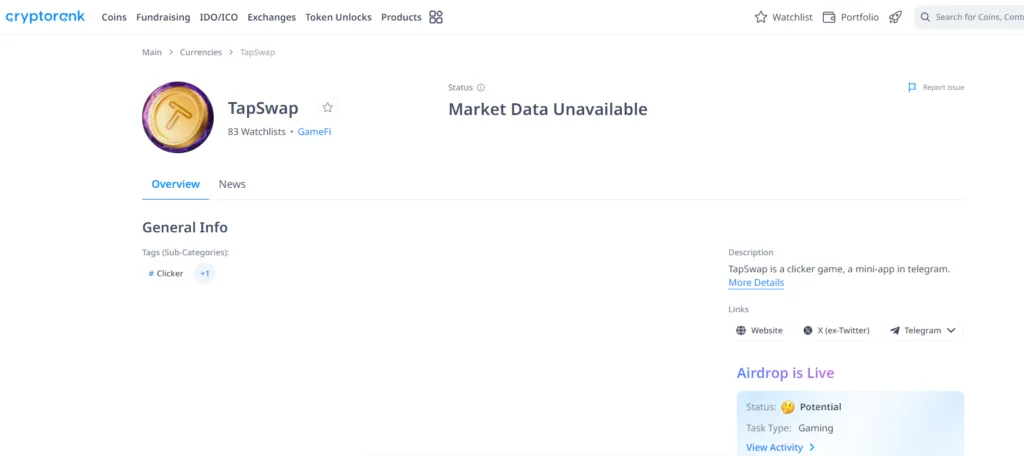Click the search magnifier icon
Viewport: 1024px width, 456px height.
(x=925, y=17)
